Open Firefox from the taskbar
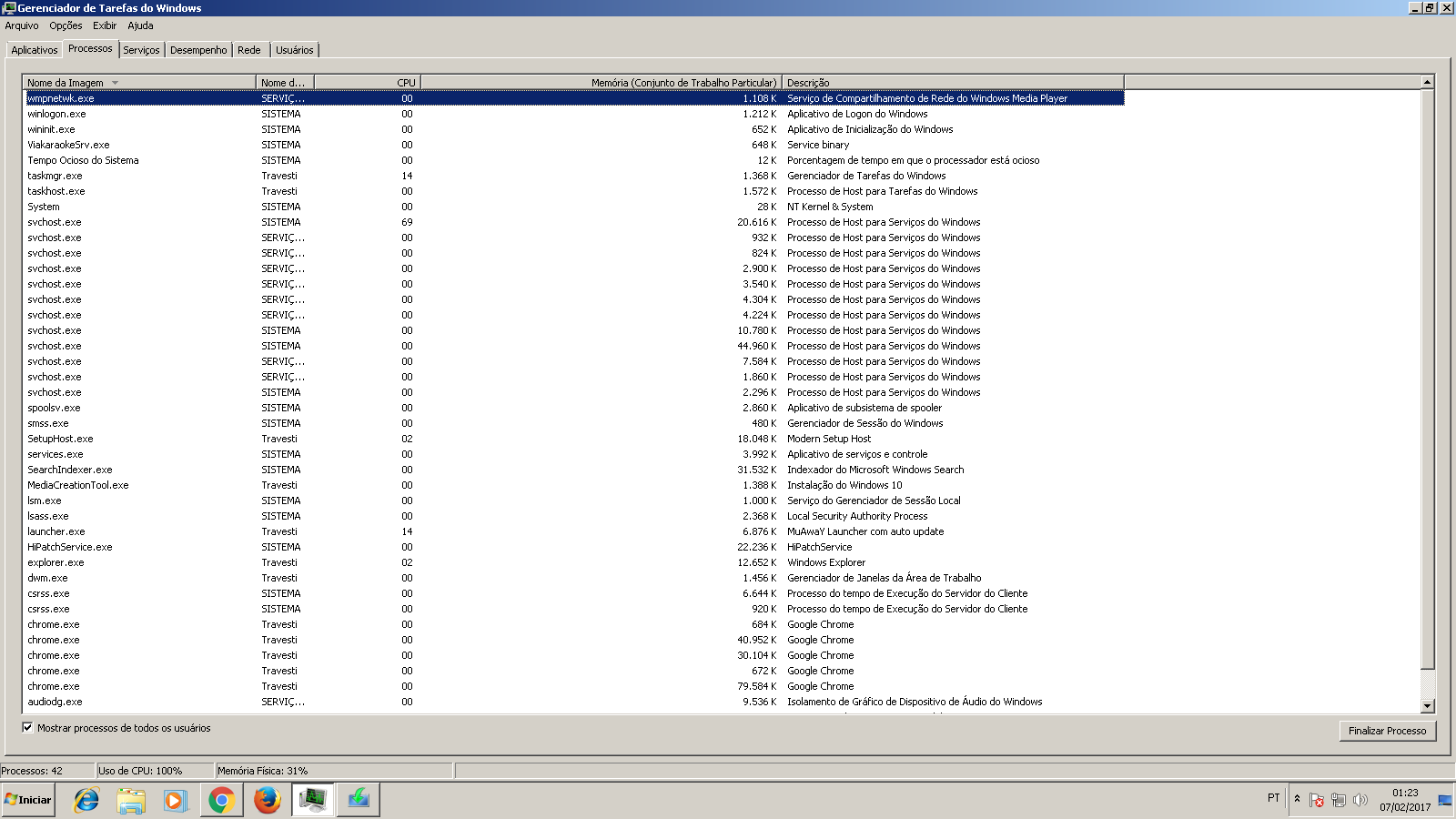This screenshot has width=1456, height=819. pos(267,800)
